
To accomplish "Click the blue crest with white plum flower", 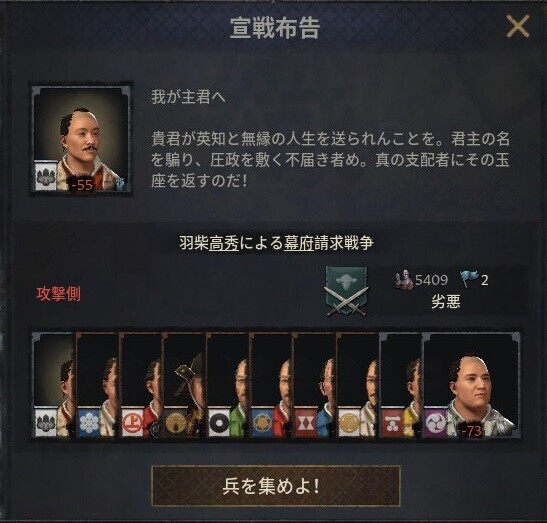I will [x=89, y=422].
